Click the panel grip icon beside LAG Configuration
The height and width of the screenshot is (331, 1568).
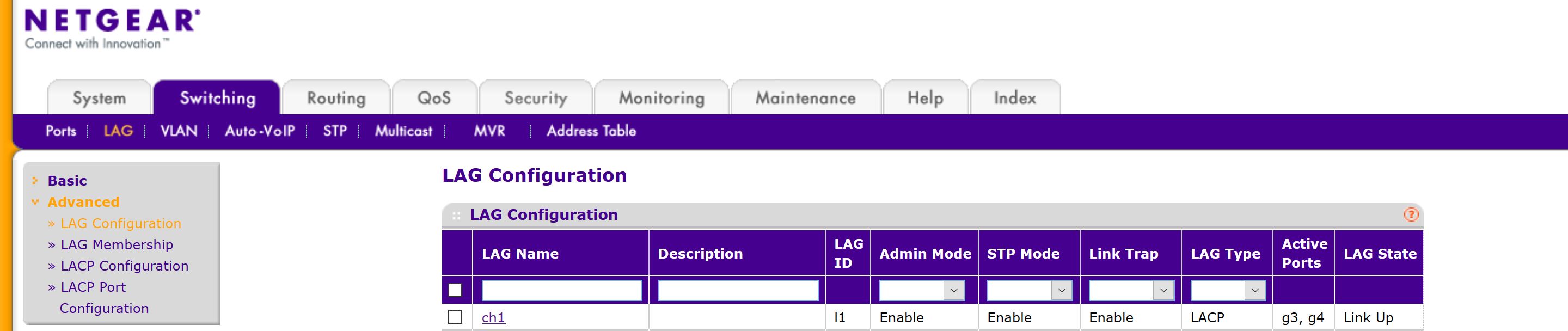(456, 216)
